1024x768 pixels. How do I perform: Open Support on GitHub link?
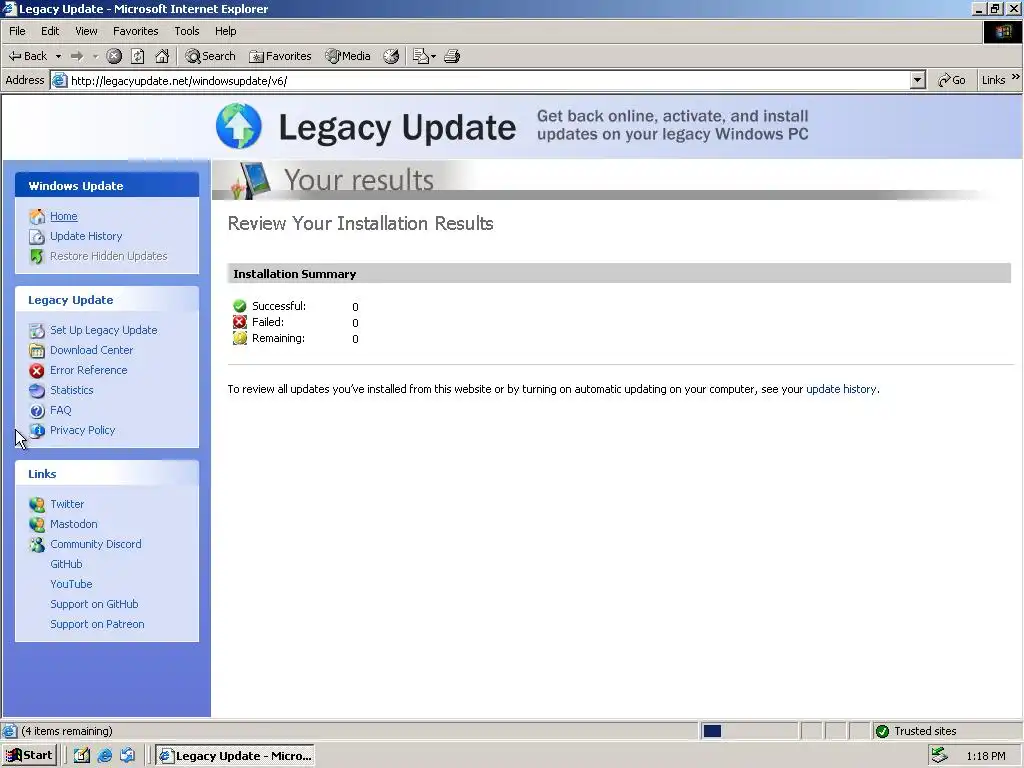coord(95,604)
